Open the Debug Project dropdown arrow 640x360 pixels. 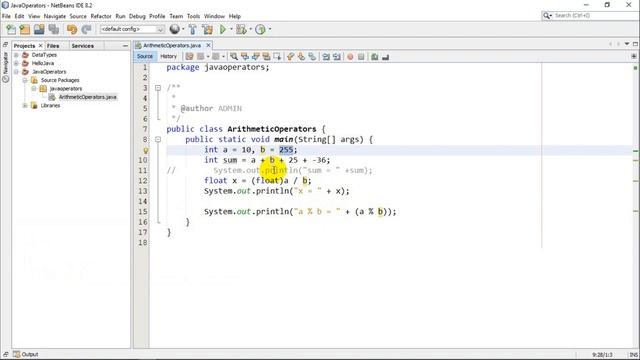(250, 29)
